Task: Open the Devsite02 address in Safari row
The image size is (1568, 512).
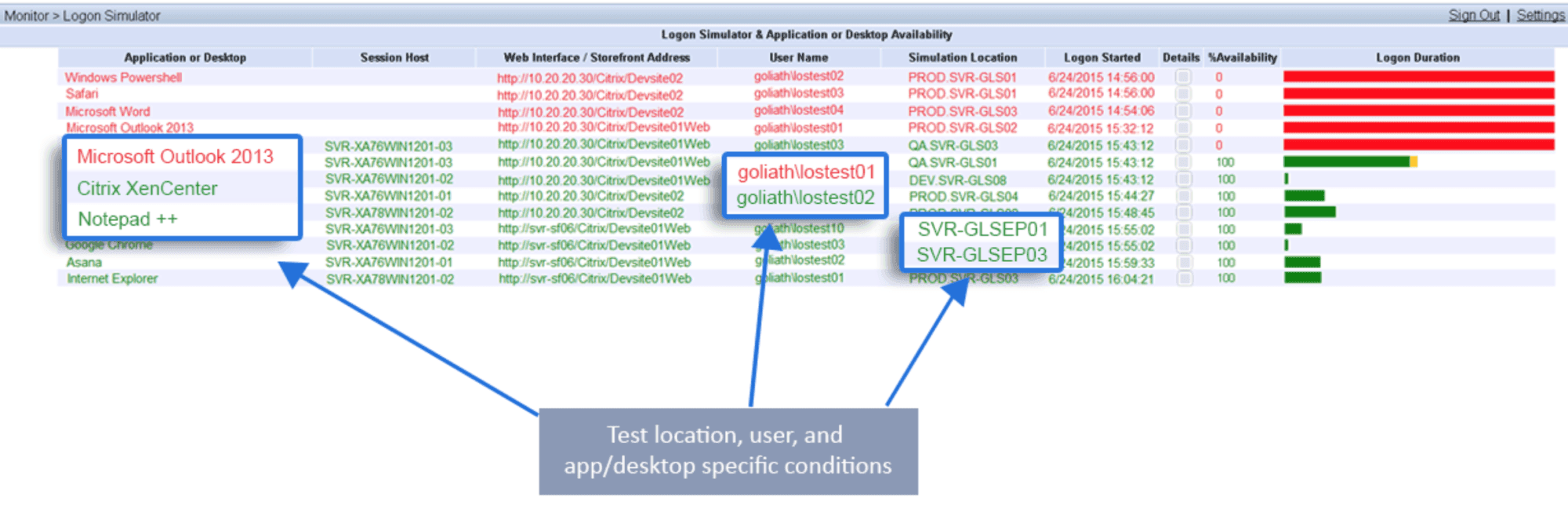Action: point(590,95)
